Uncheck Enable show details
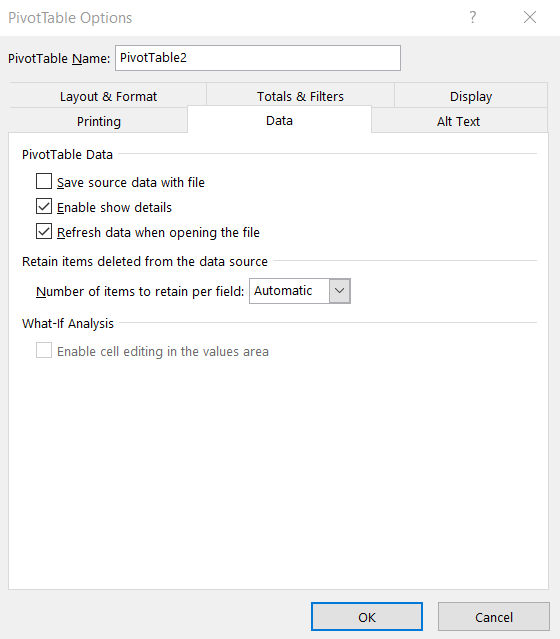Screen dimensions: 560x639 pyautogui.click(x=44, y=206)
